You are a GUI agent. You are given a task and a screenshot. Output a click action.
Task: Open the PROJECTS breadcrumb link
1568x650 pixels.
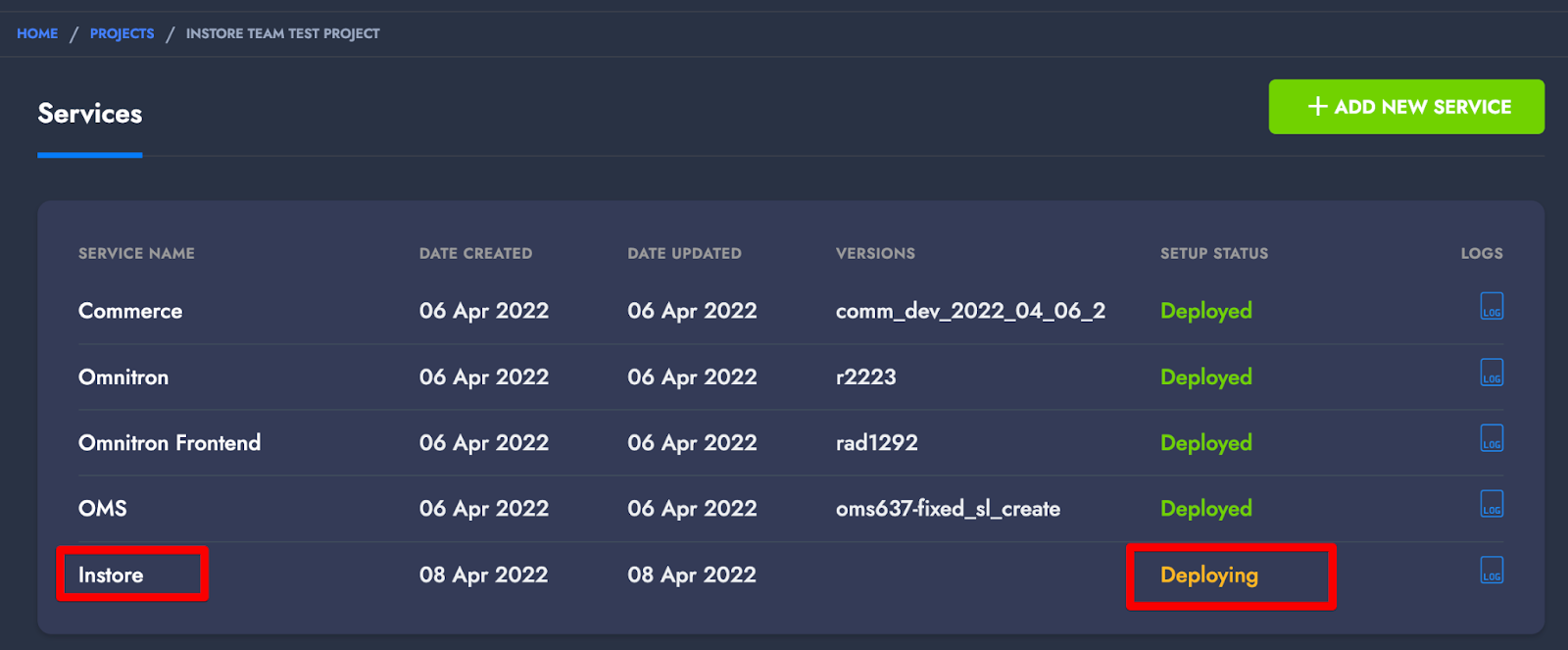tap(122, 33)
